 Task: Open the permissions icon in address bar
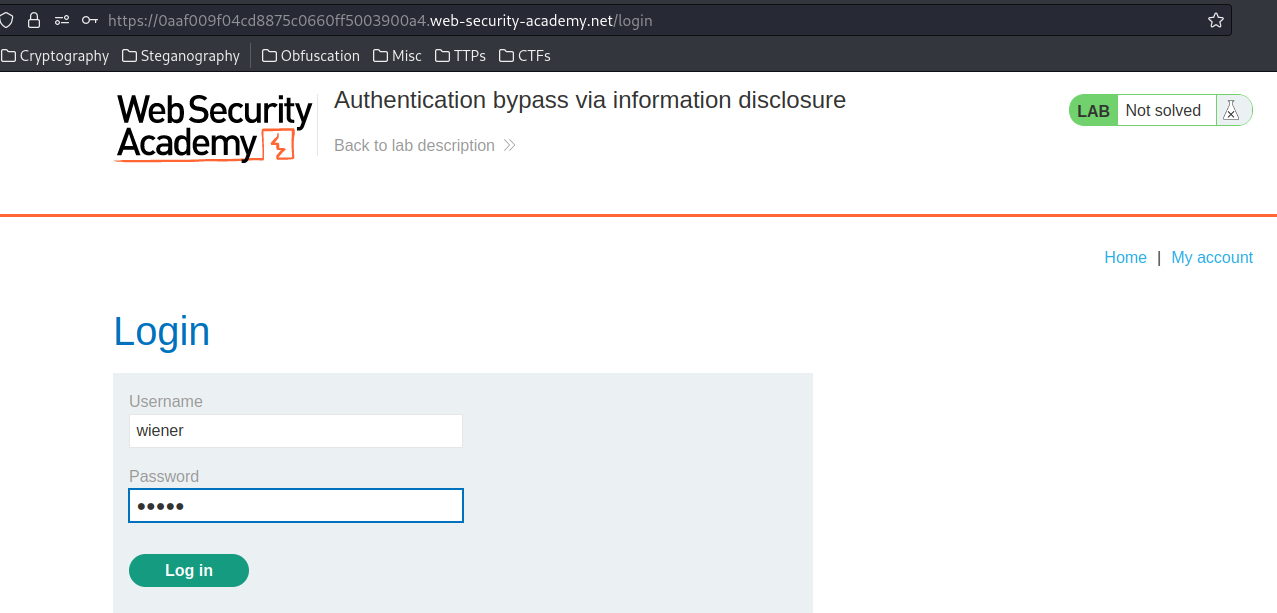pos(62,20)
